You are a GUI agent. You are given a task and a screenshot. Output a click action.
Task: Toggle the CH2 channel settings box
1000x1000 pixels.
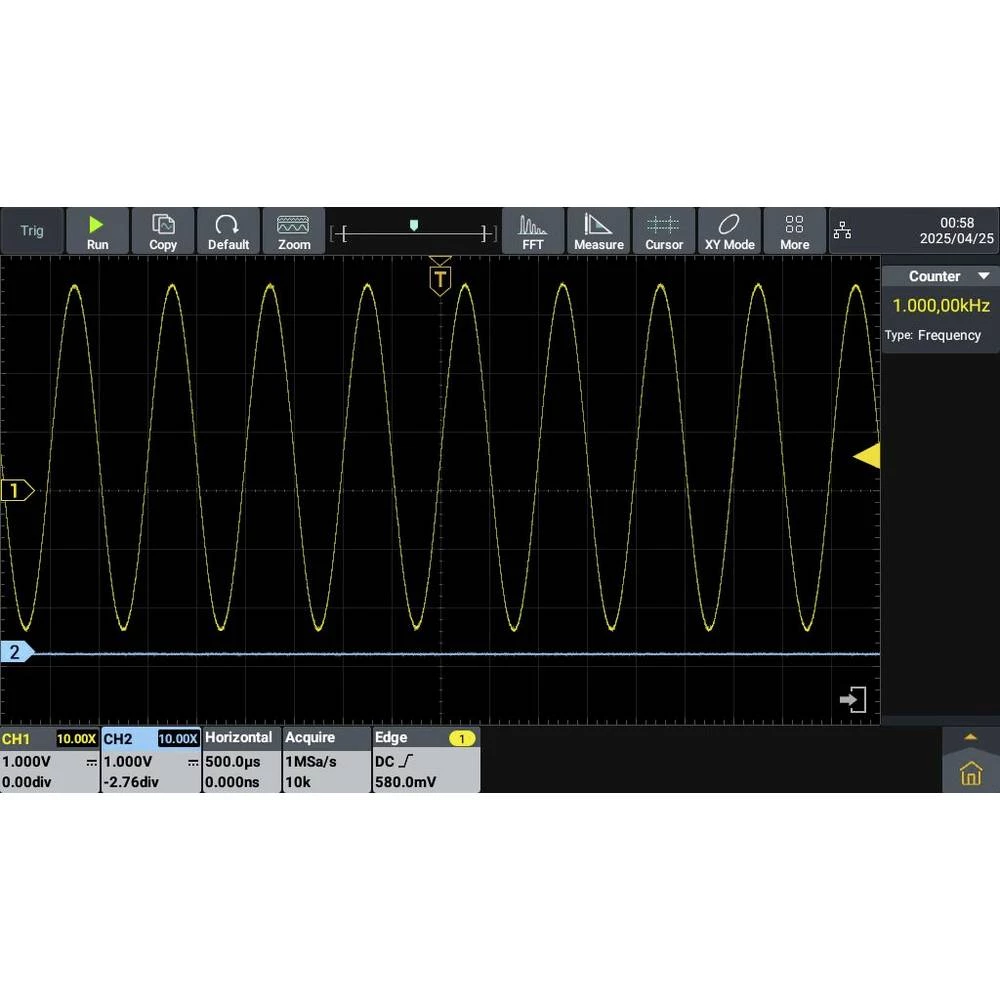coord(151,760)
